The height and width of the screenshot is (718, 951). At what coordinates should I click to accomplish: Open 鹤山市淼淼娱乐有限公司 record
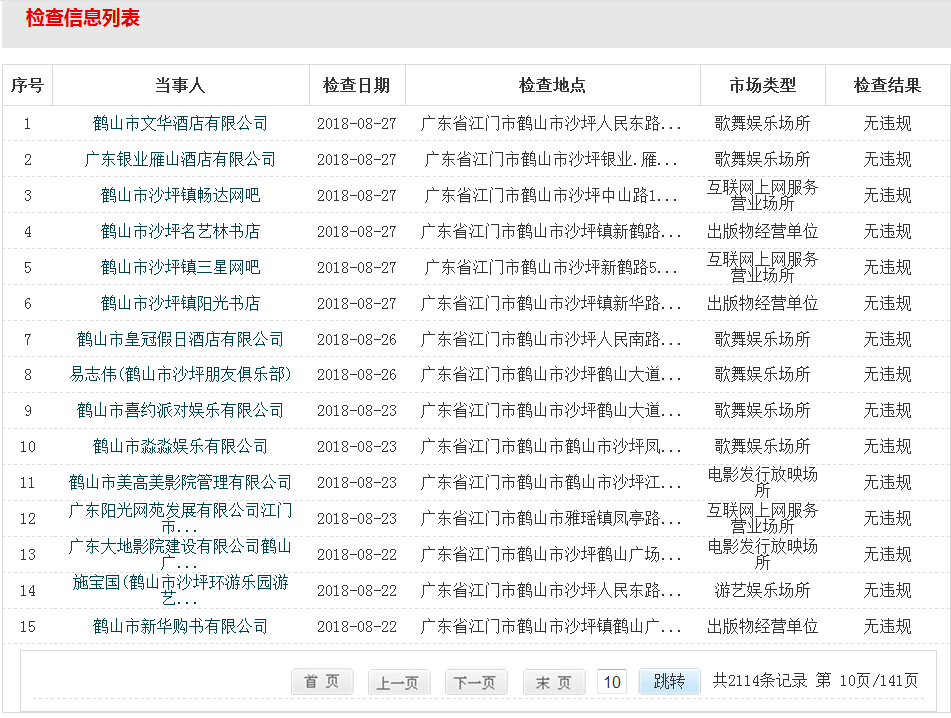pos(180,447)
